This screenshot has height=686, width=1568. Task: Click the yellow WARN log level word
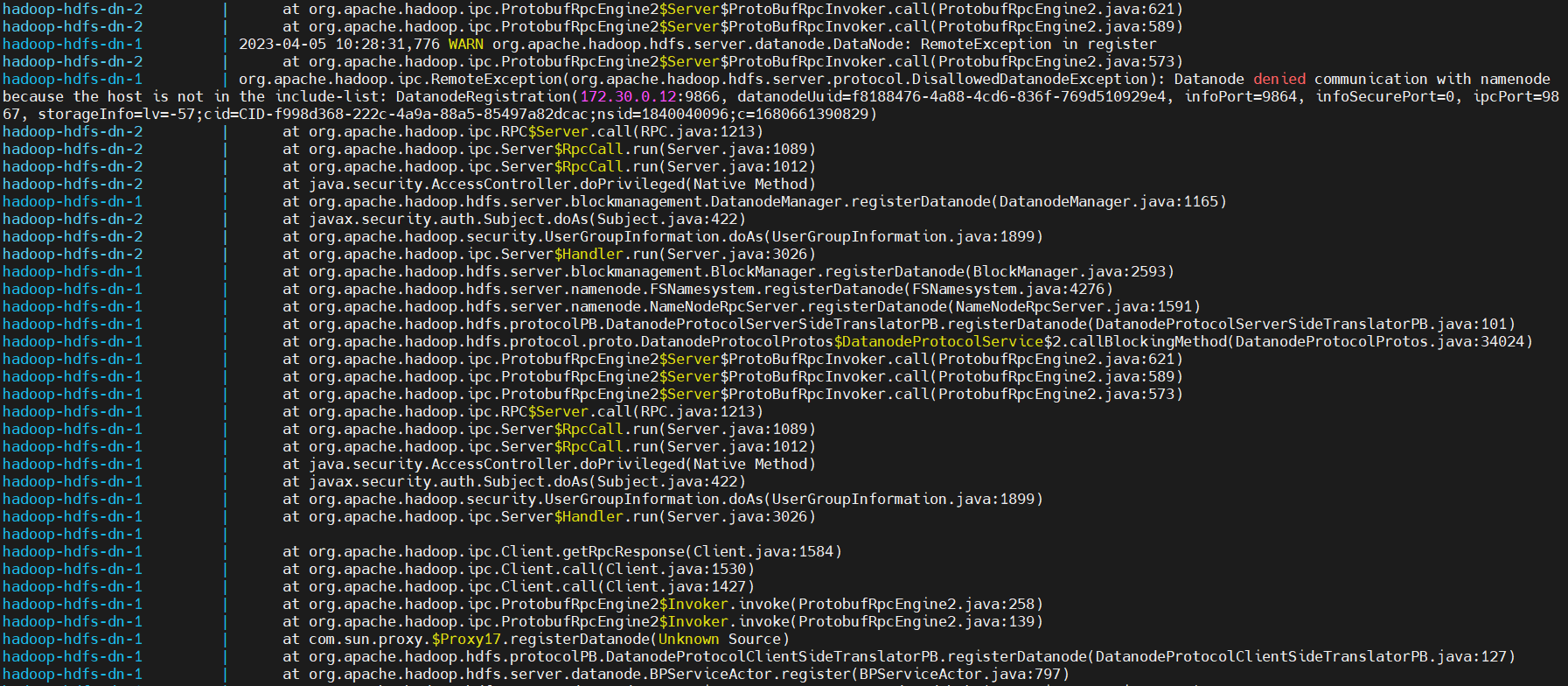tap(466, 44)
